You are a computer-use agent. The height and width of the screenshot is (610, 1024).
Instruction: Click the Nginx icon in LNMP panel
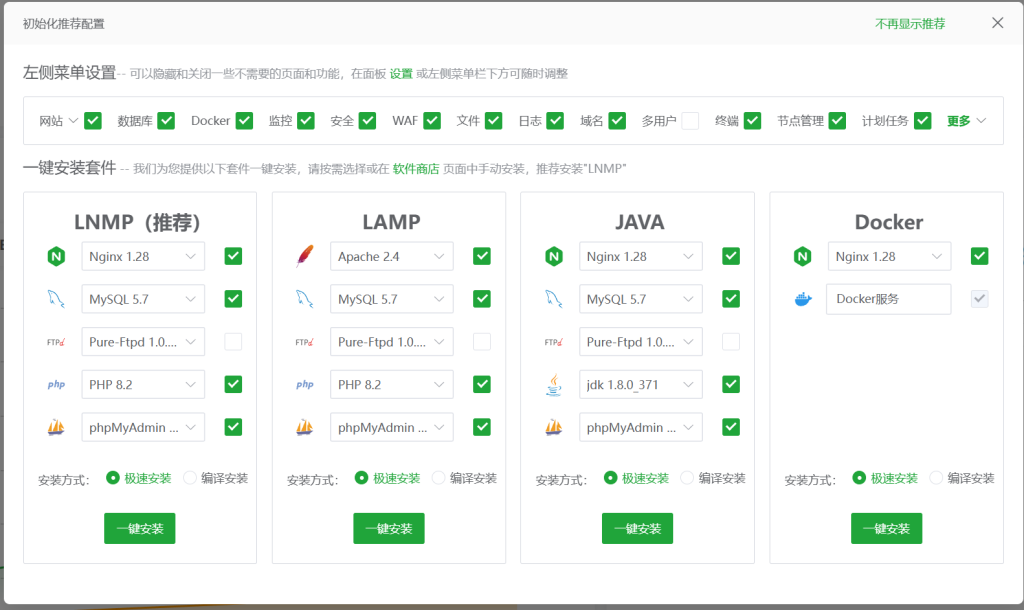coord(55,257)
